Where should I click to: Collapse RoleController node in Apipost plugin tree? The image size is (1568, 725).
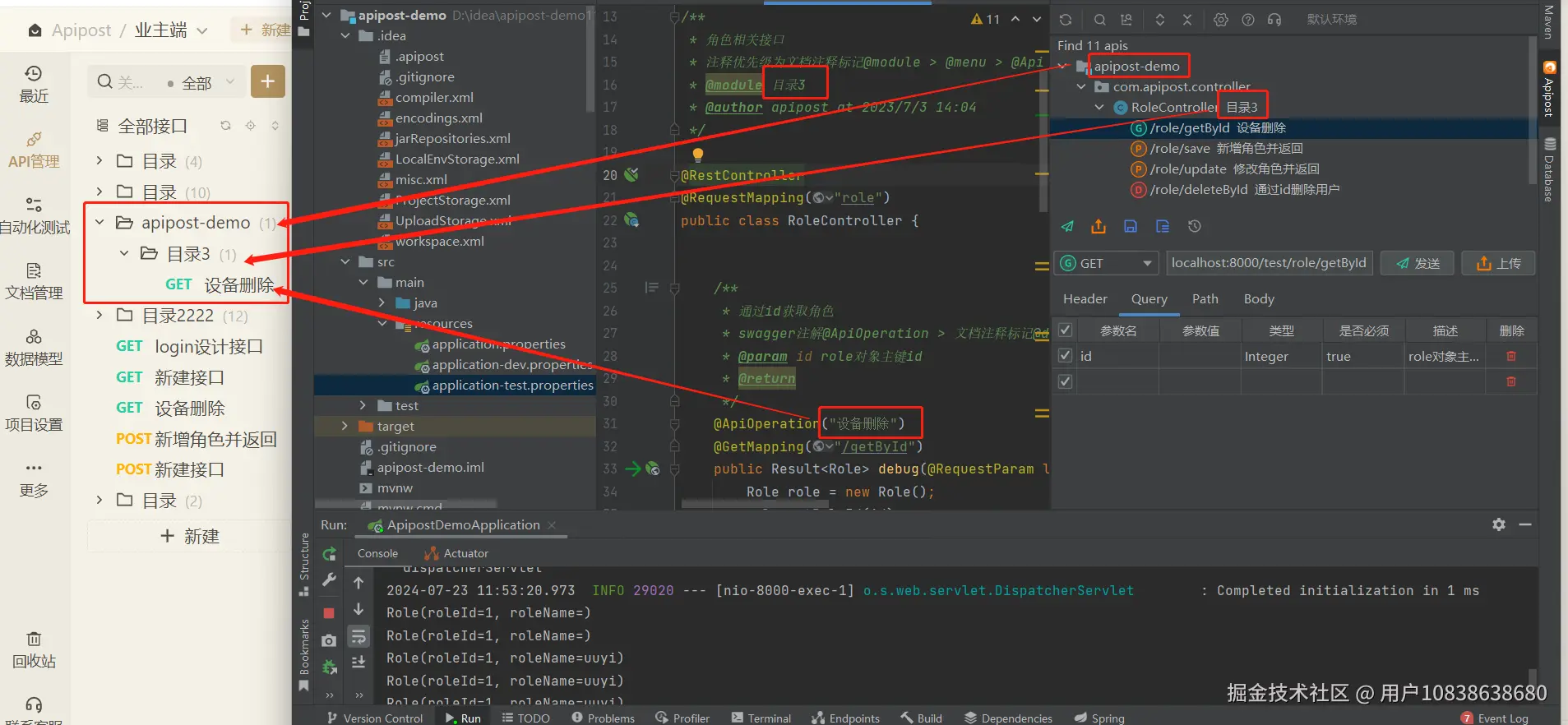pyautogui.click(x=1099, y=108)
